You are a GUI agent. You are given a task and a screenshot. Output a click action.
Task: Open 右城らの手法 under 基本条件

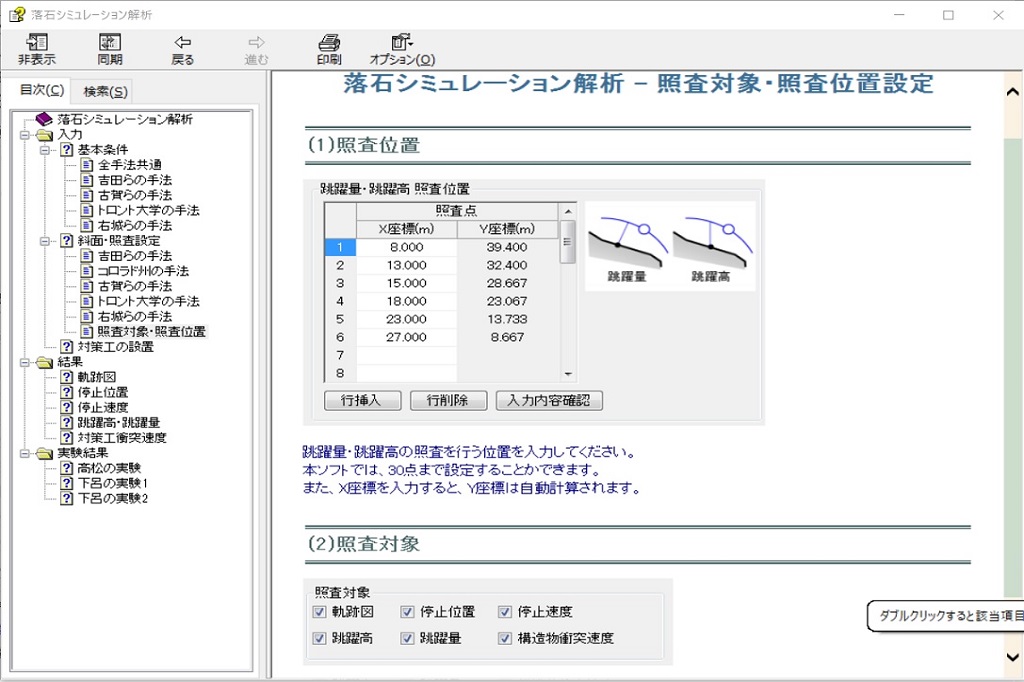click(135, 225)
